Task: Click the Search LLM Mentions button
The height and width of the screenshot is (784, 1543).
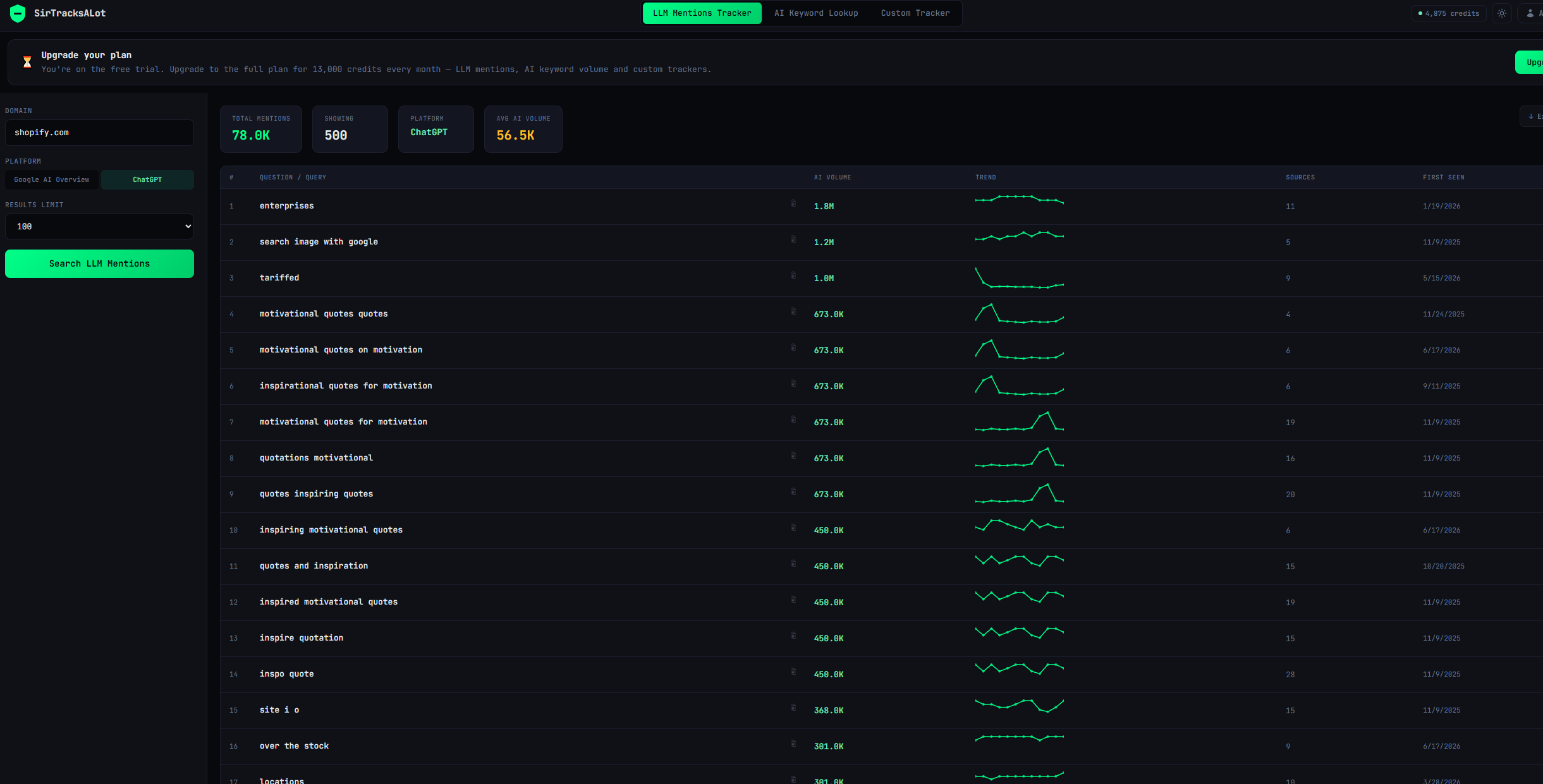Action: tap(99, 263)
